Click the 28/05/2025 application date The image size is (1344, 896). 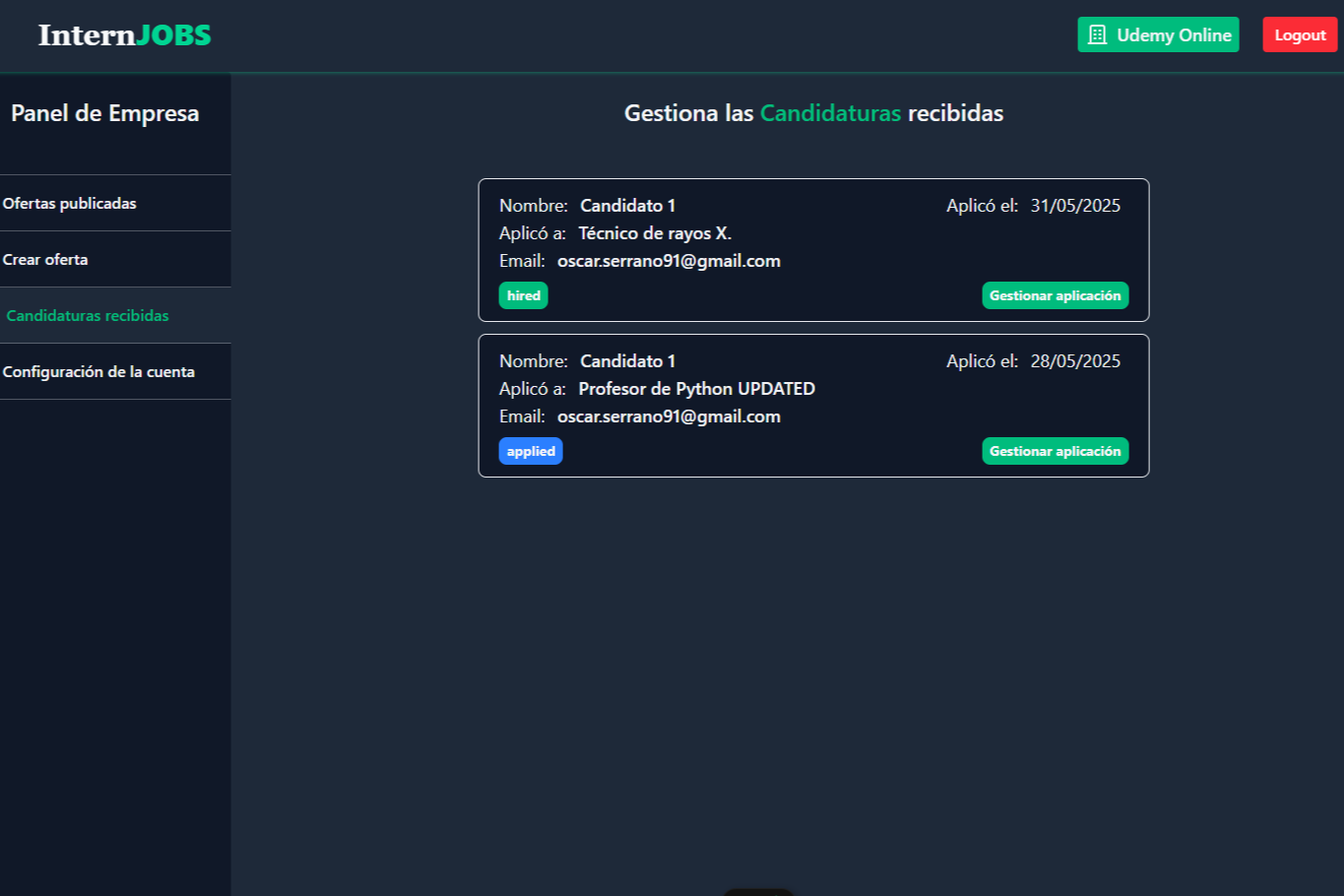[x=1075, y=361]
